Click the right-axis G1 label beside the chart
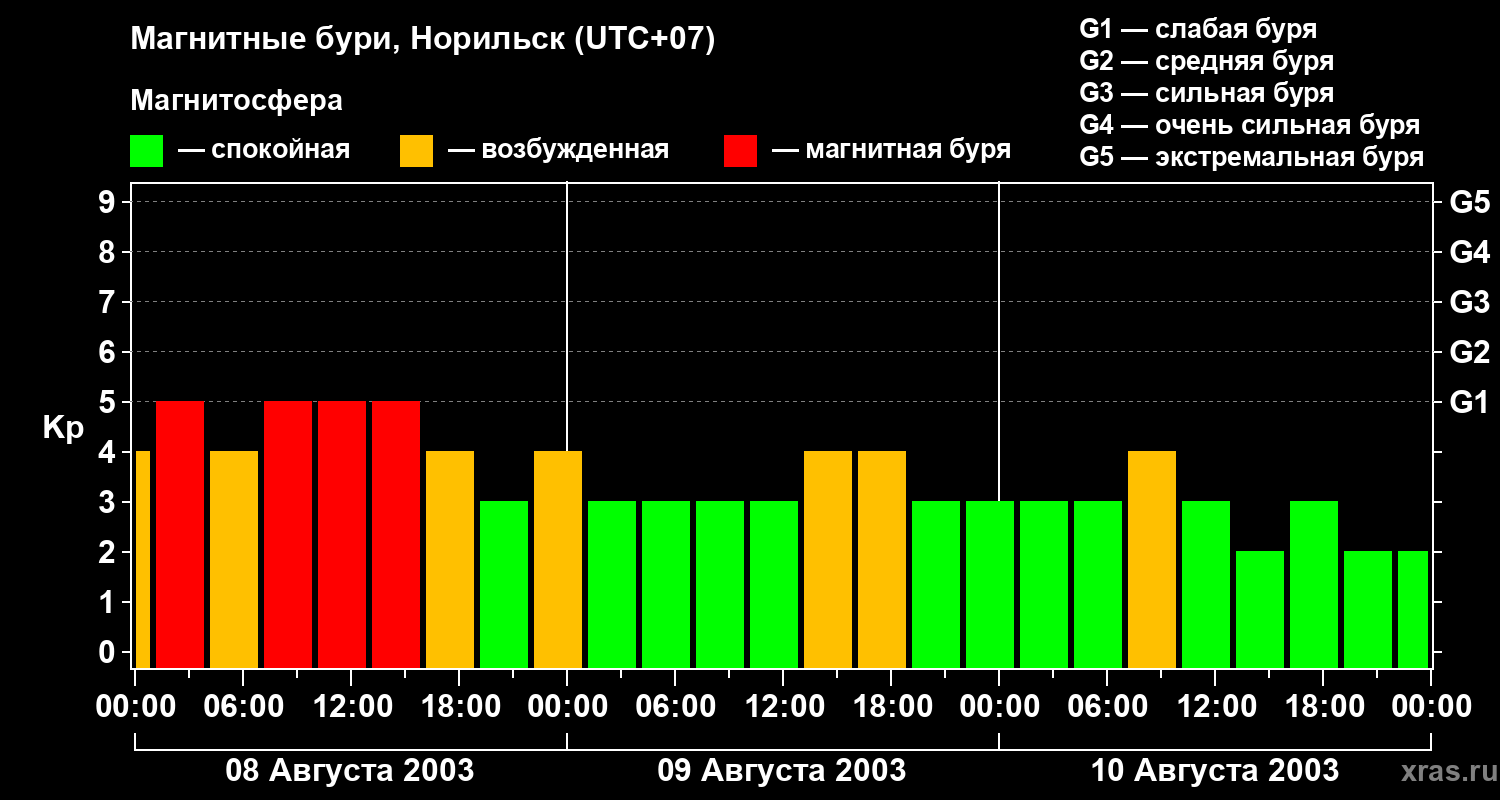Viewport: 1500px width, 800px height. point(1469,402)
